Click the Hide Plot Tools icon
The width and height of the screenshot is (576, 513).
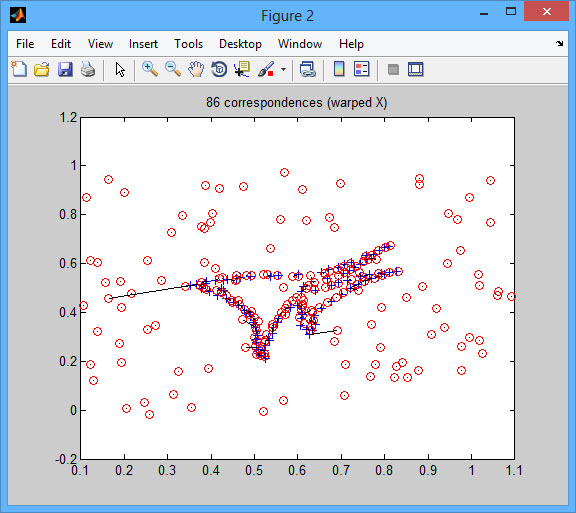(393, 69)
